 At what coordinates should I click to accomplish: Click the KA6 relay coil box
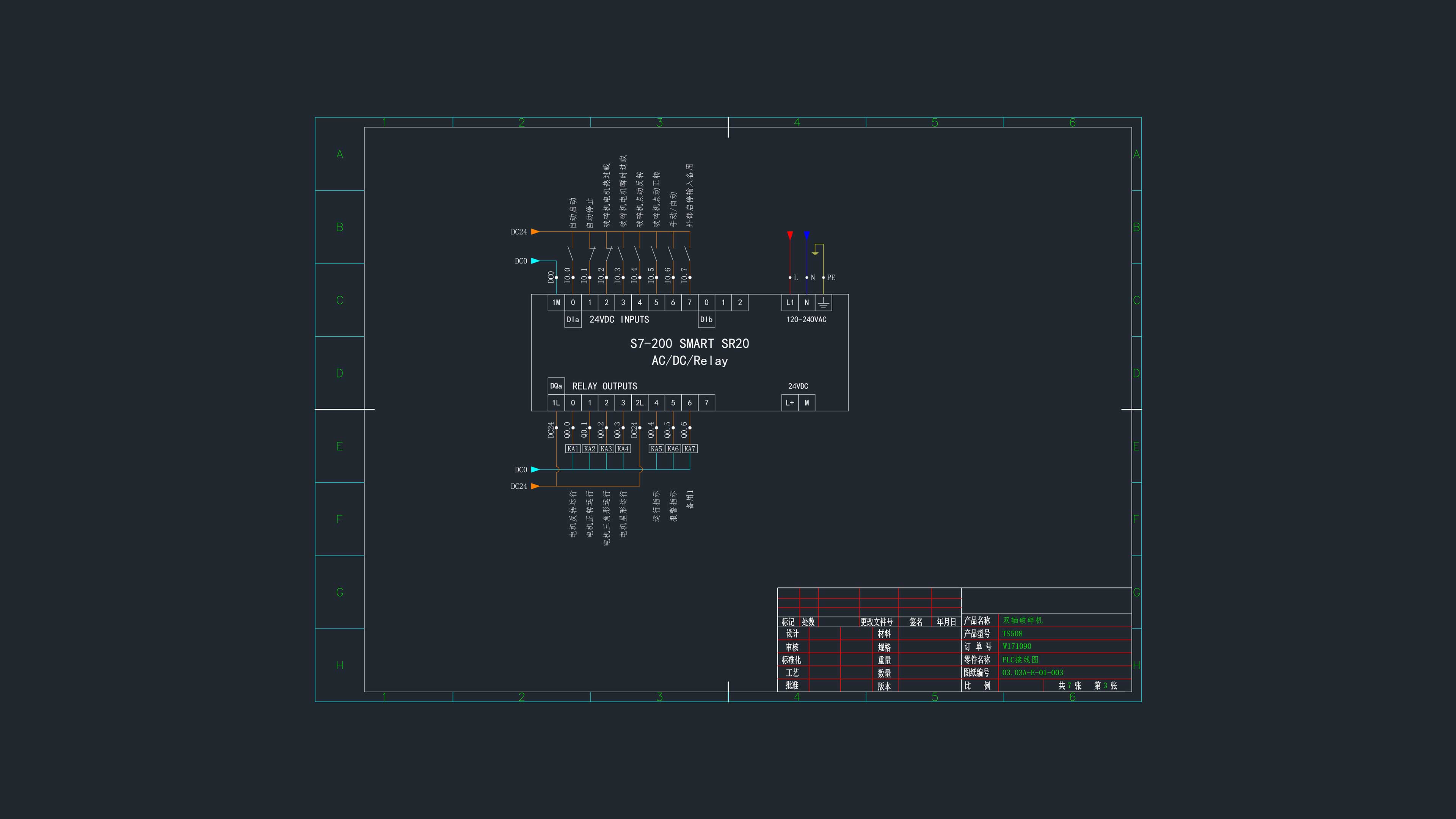[673, 449]
